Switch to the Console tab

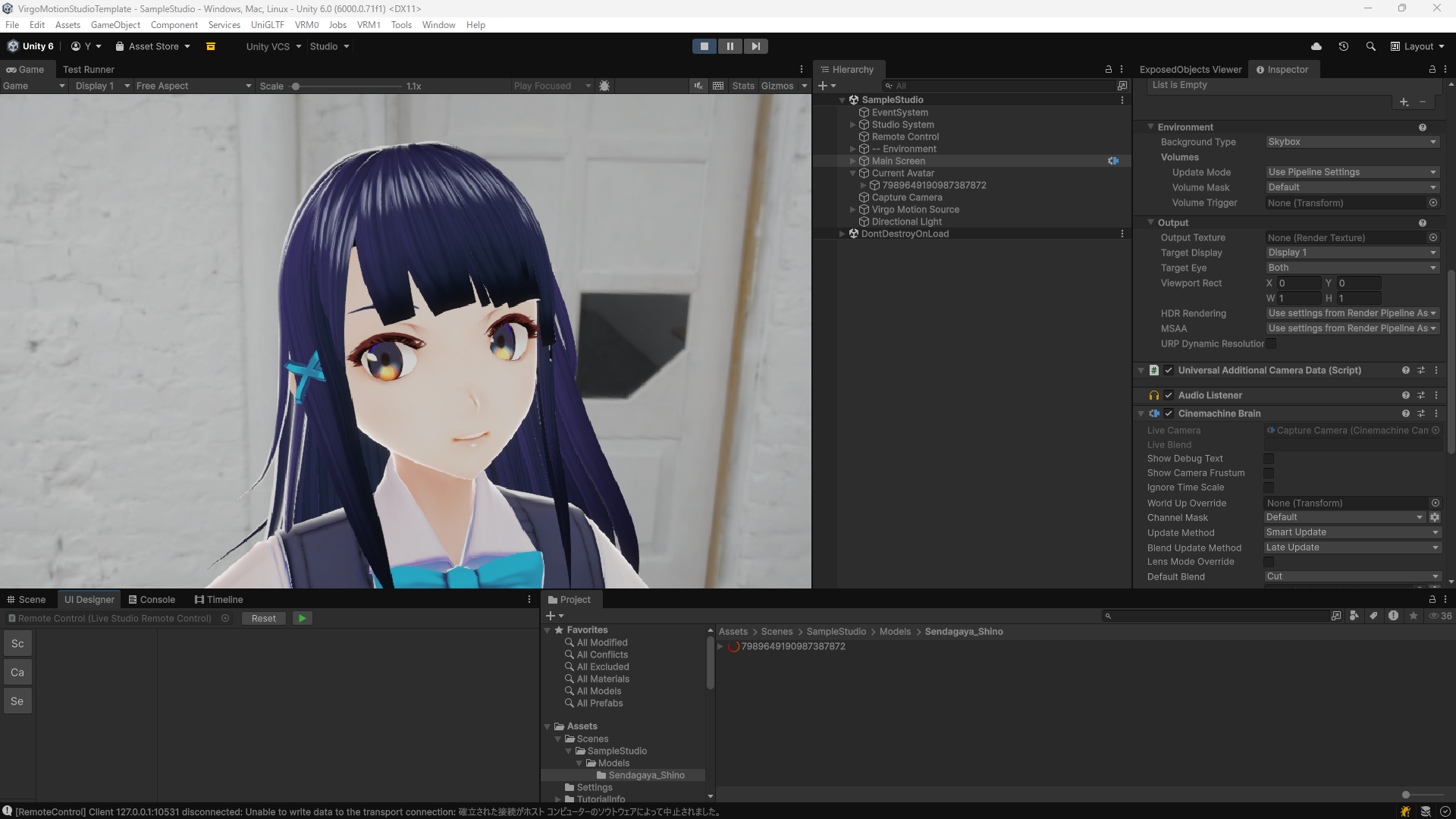click(152, 599)
